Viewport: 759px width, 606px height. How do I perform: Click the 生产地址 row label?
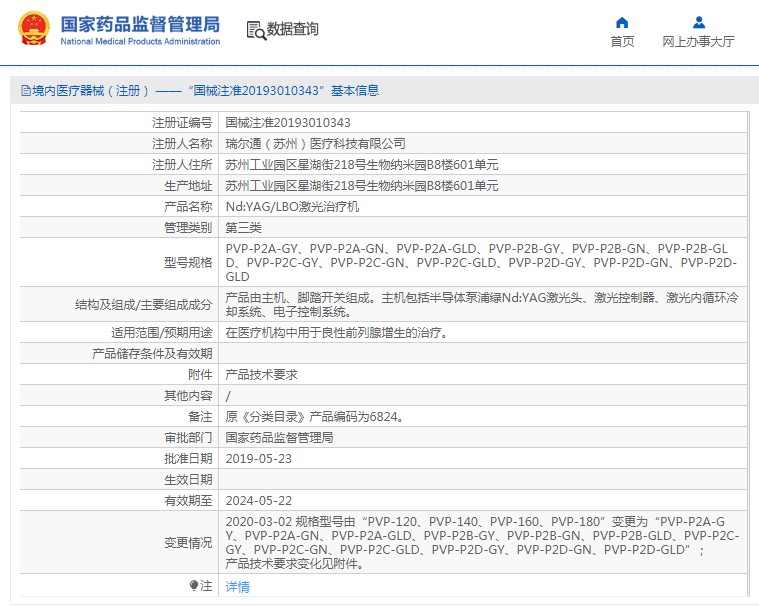[188, 185]
